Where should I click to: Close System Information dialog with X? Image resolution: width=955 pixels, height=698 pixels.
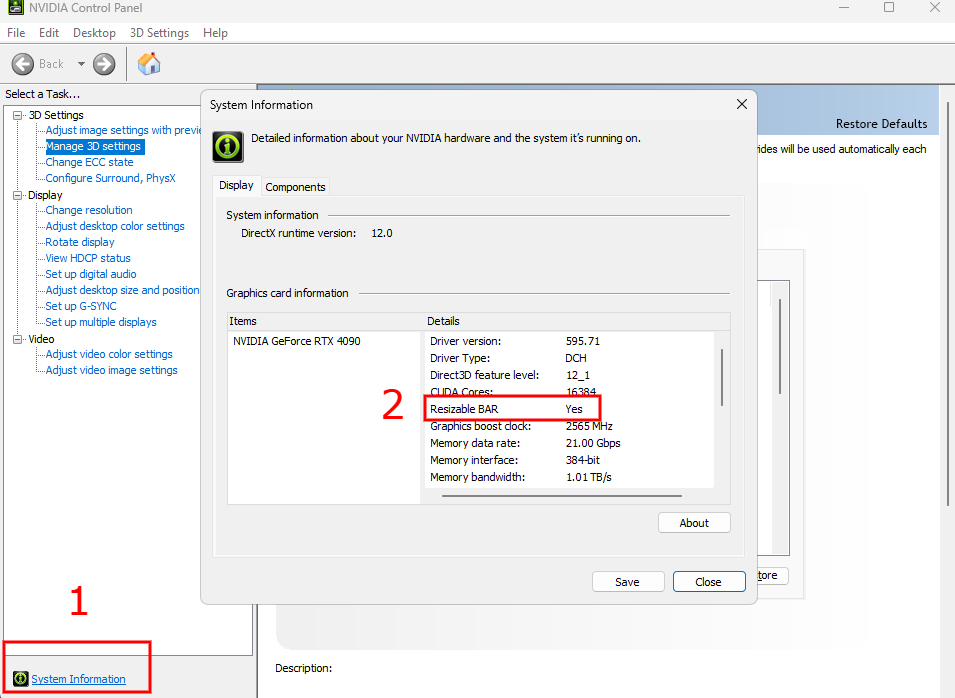(742, 104)
